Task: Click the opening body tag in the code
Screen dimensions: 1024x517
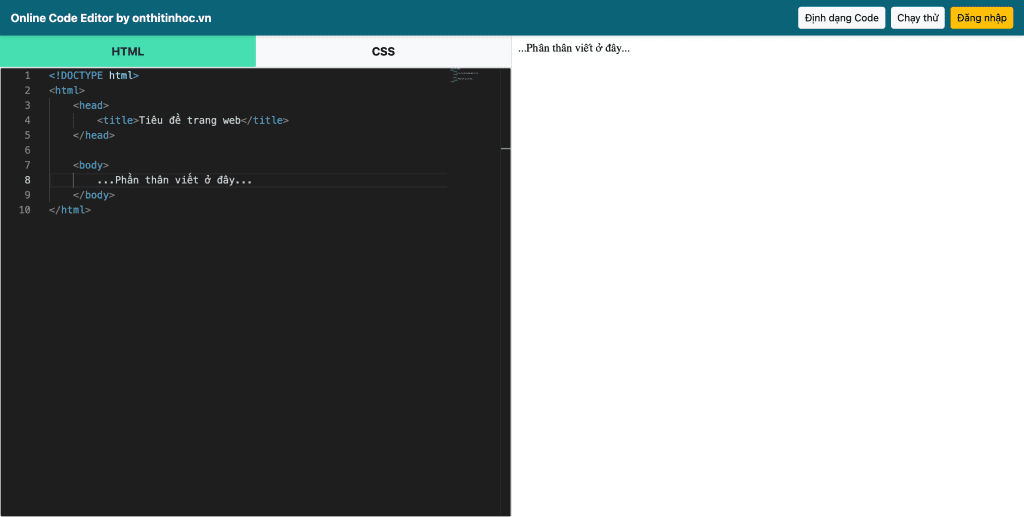Action: (91, 165)
